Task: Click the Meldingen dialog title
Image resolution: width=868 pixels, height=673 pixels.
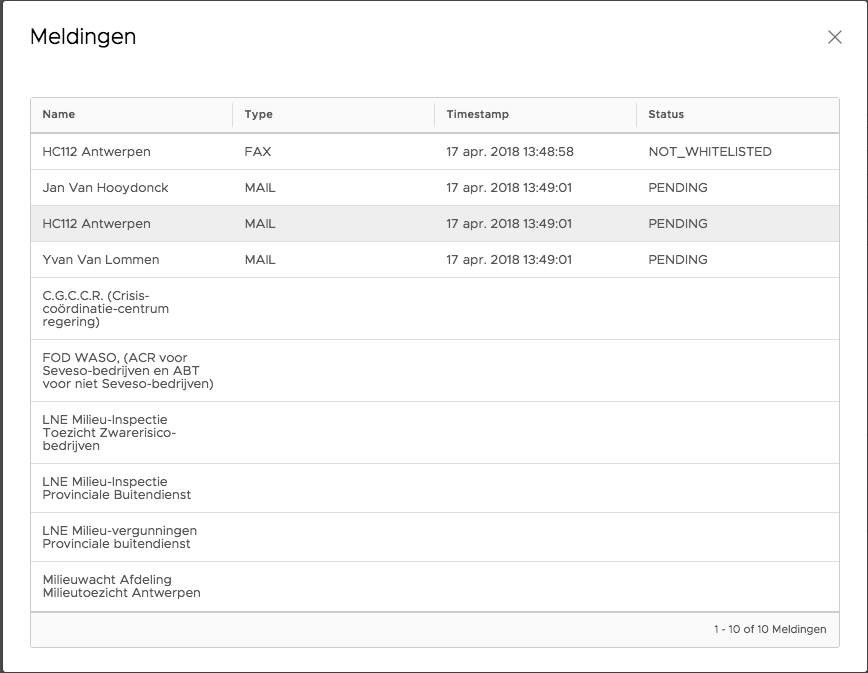Action: pos(83,37)
